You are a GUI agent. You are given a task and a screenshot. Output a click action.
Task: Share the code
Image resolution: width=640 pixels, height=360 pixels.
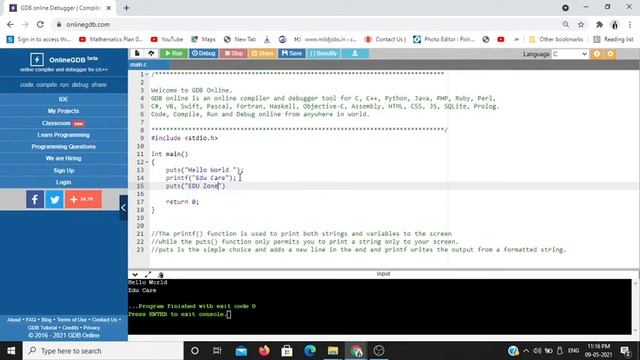tap(262, 53)
